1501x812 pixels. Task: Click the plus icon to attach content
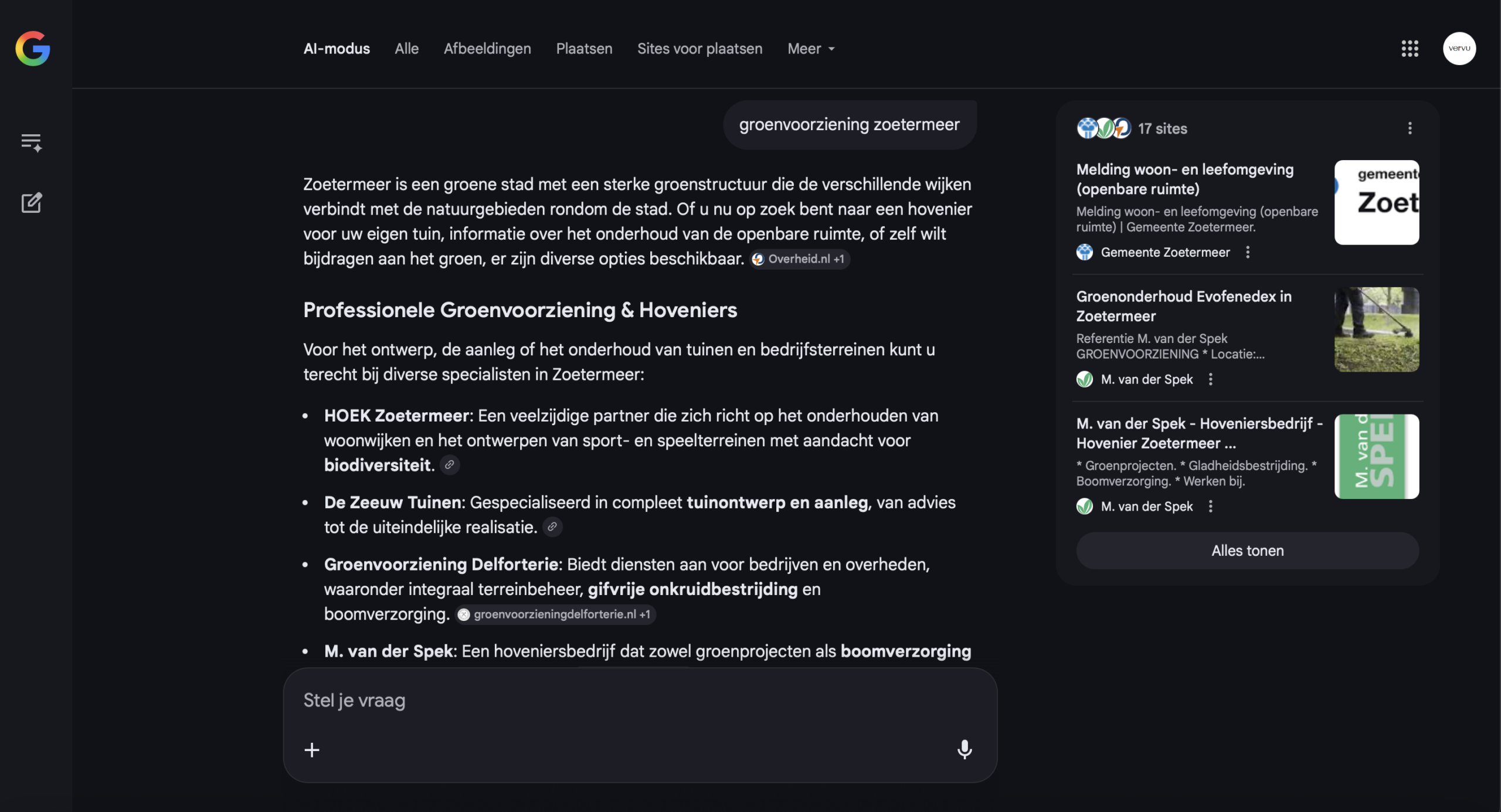pos(312,750)
